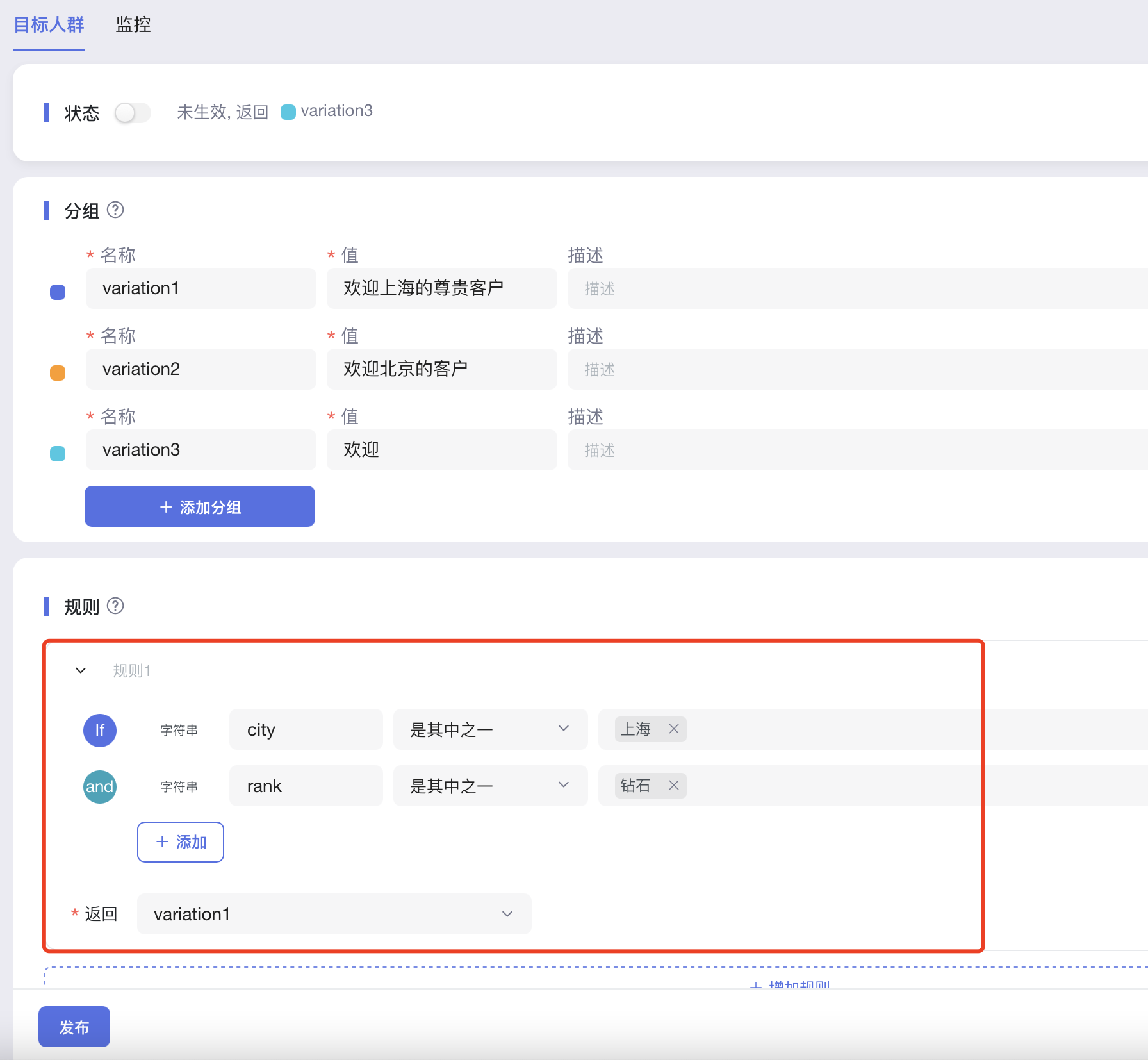Image resolution: width=1148 pixels, height=1060 pixels.
Task: Switch to the 监控 tab
Action: tap(133, 25)
